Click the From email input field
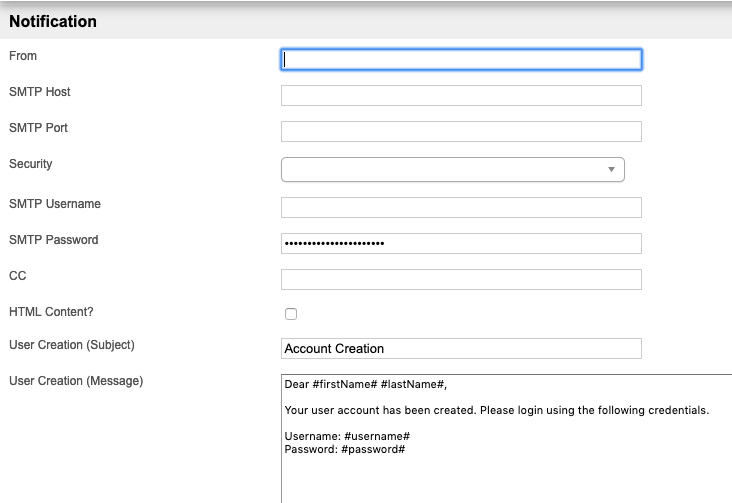The image size is (732, 503). [x=461, y=60]
